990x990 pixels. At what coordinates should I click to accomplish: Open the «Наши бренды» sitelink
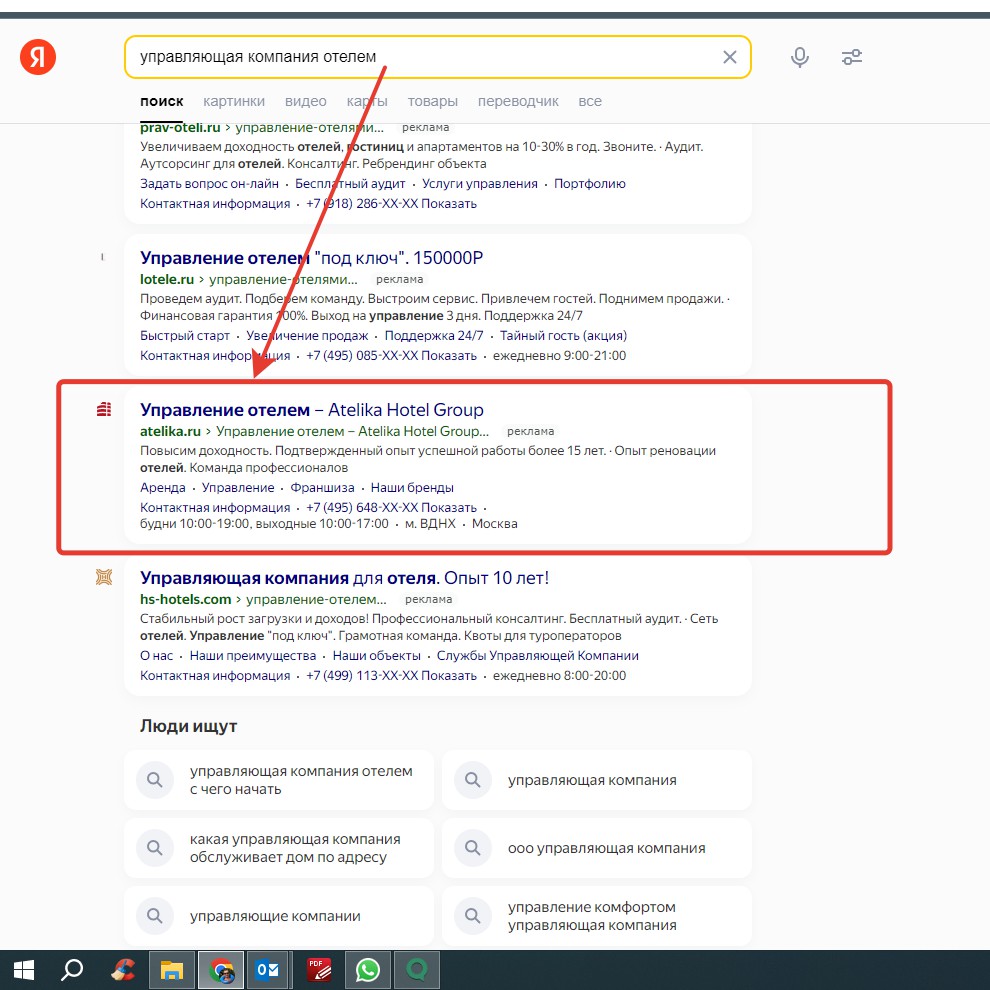pyautogui.click(x=412, y=487)
